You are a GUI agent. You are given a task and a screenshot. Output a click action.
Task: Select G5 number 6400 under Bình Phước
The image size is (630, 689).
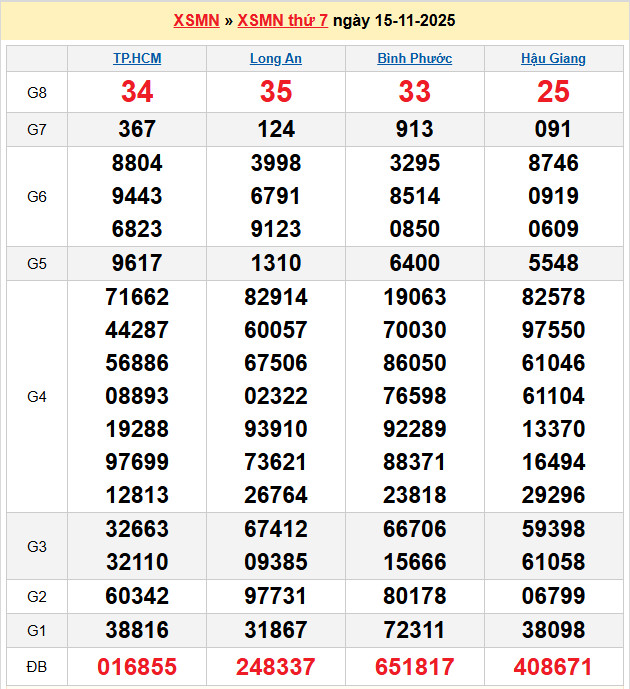coord(414,263)
